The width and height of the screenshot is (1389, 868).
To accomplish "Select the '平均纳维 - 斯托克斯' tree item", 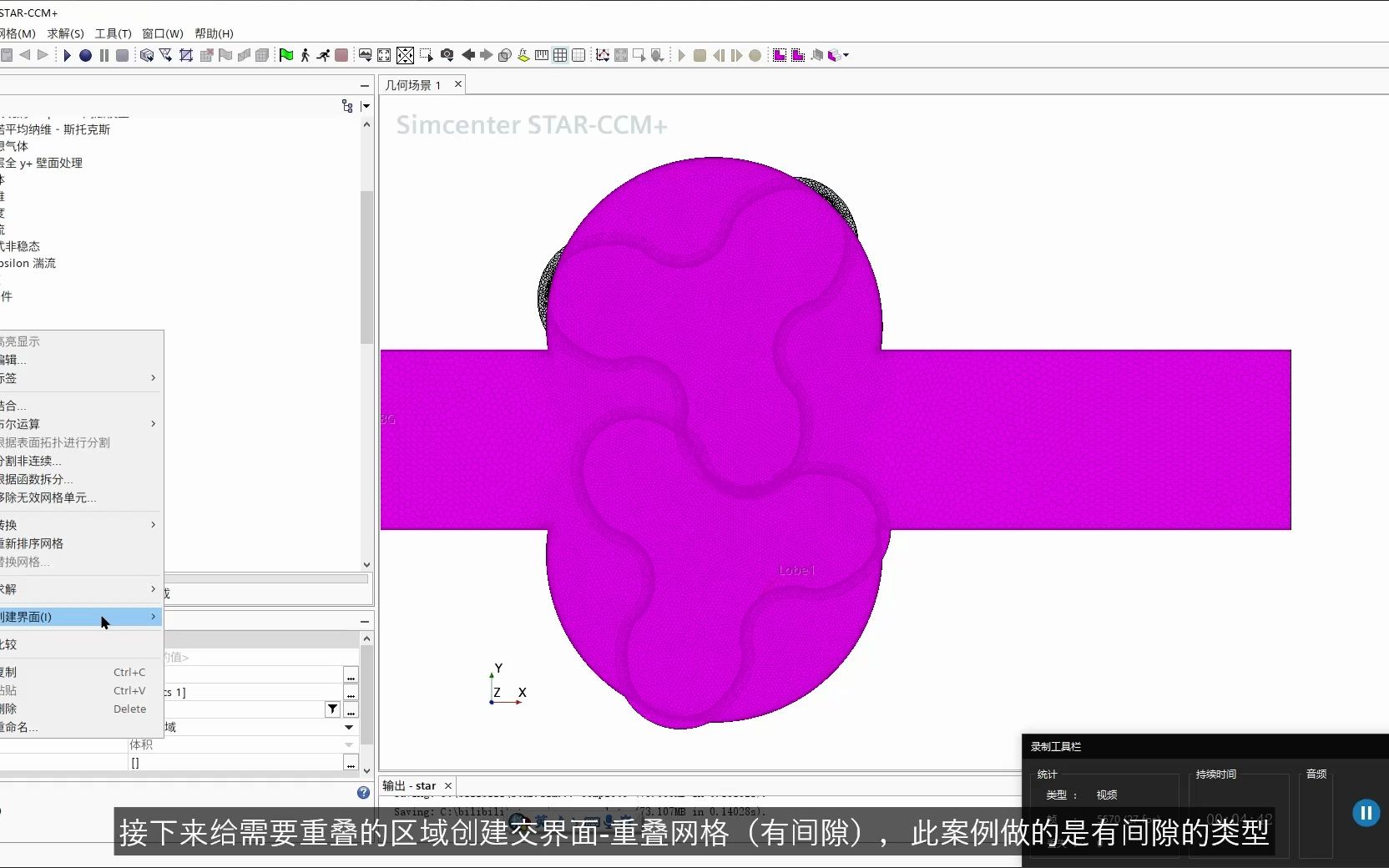I will tap(56, 129).
